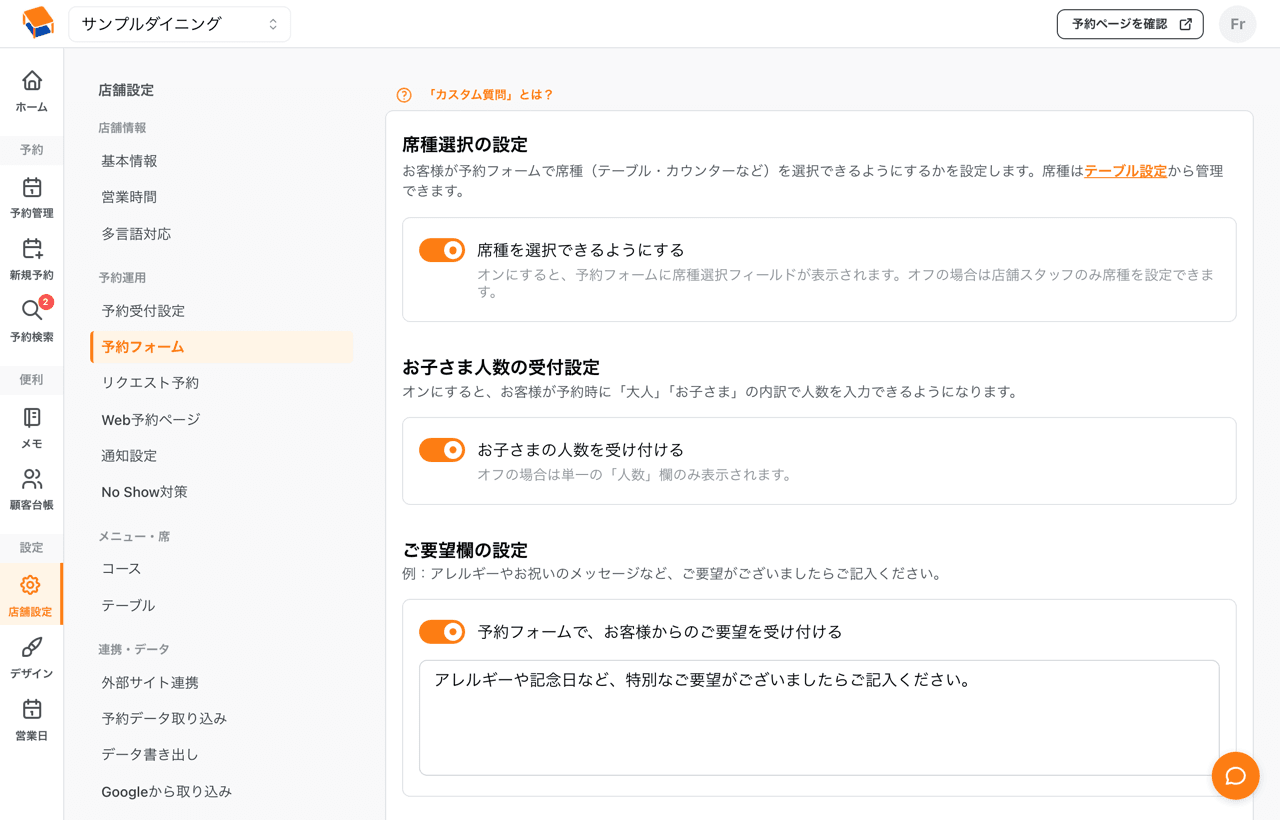Disable お客様からのご要望を受け付ける switch
Viewport: 1280px width, 820px height.
pos(442,632)
